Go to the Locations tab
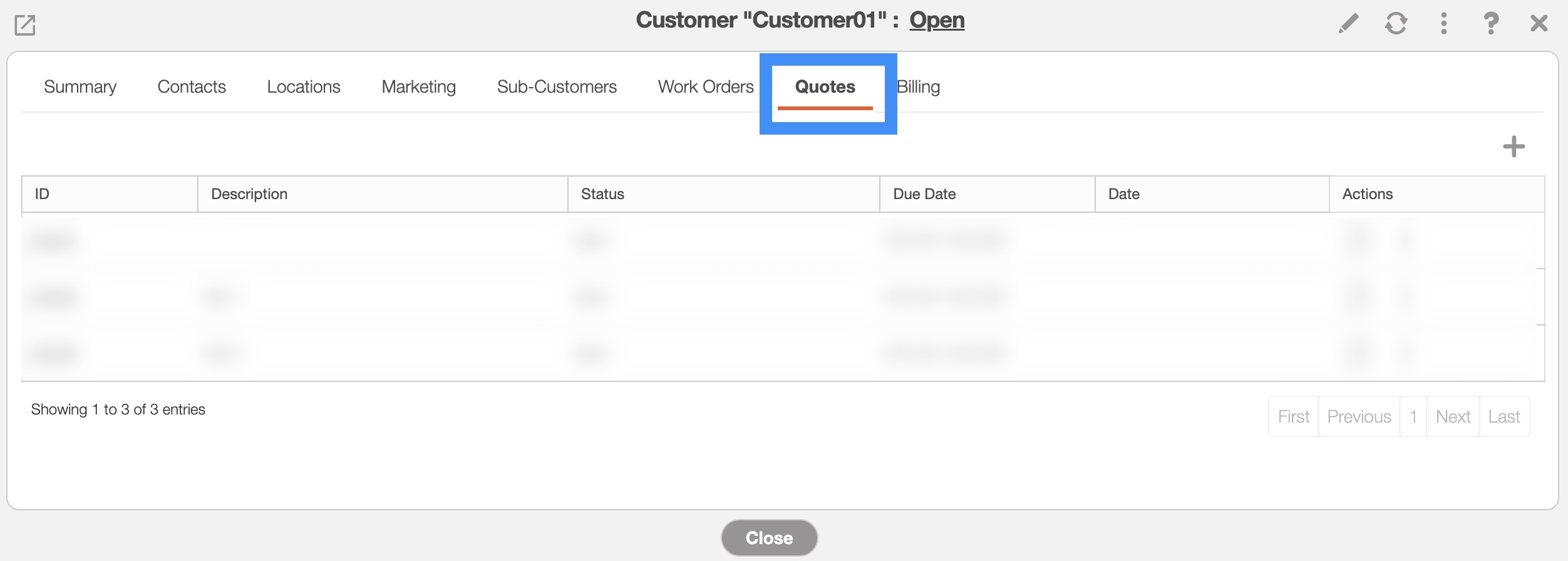The height and width of the screenshot is (561, 1568). (304, 87)
